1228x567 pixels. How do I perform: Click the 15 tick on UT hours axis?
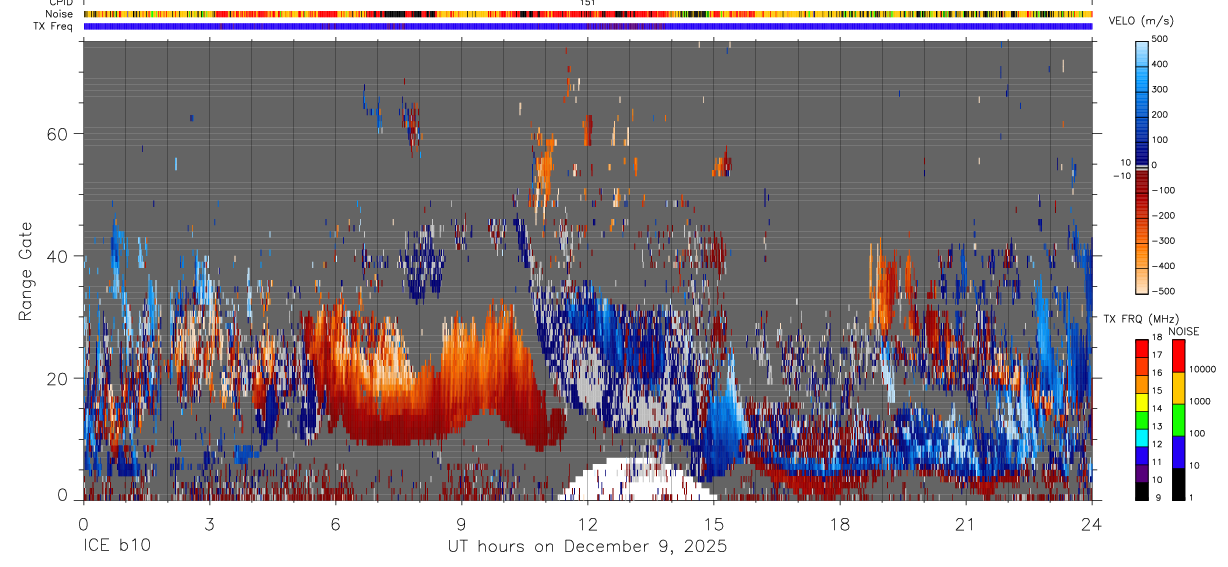[x=713, y=524]
